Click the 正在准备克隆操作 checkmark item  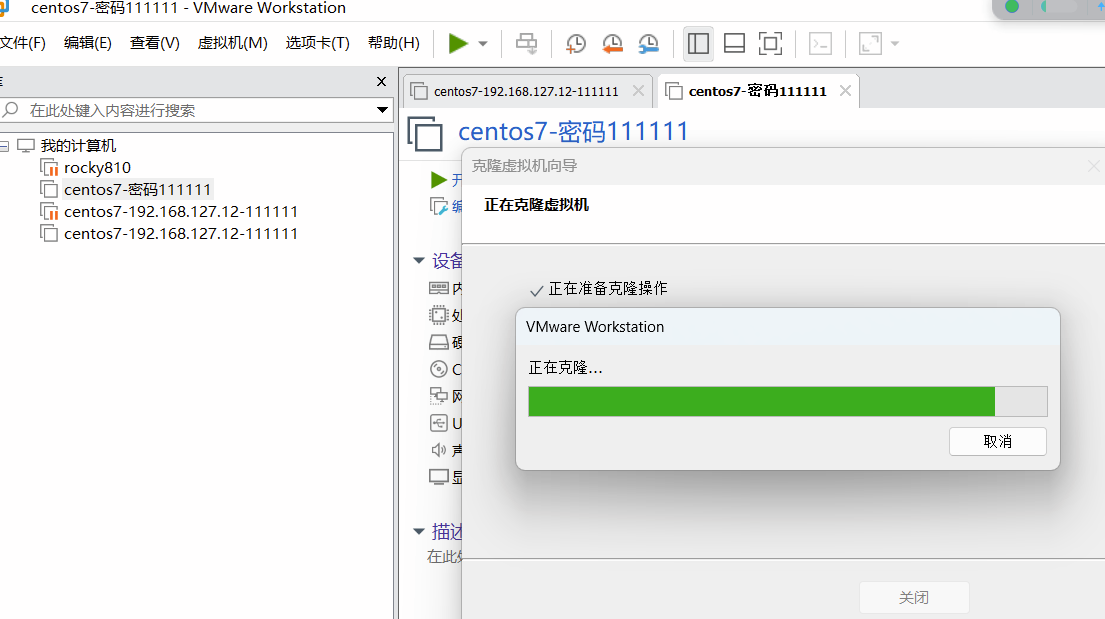coord(598,288)
